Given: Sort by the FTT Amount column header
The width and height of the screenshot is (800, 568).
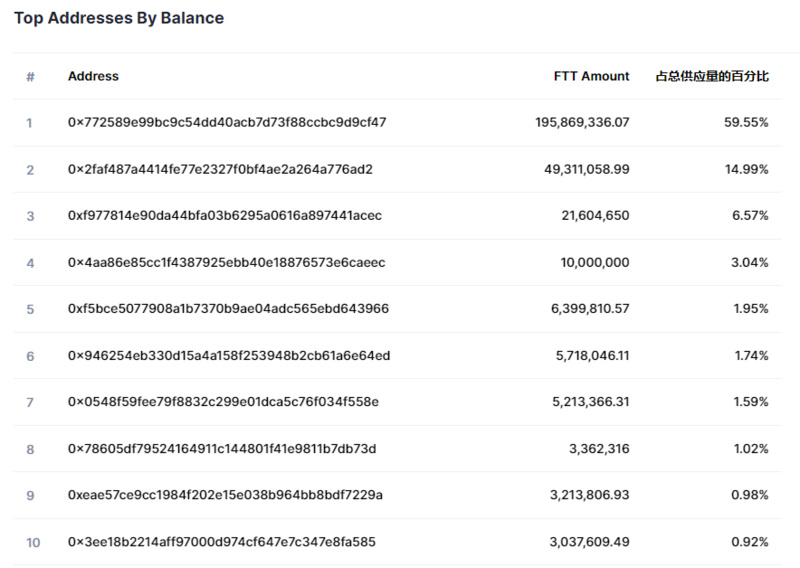Looking at the screenshot, I should 591,76.
